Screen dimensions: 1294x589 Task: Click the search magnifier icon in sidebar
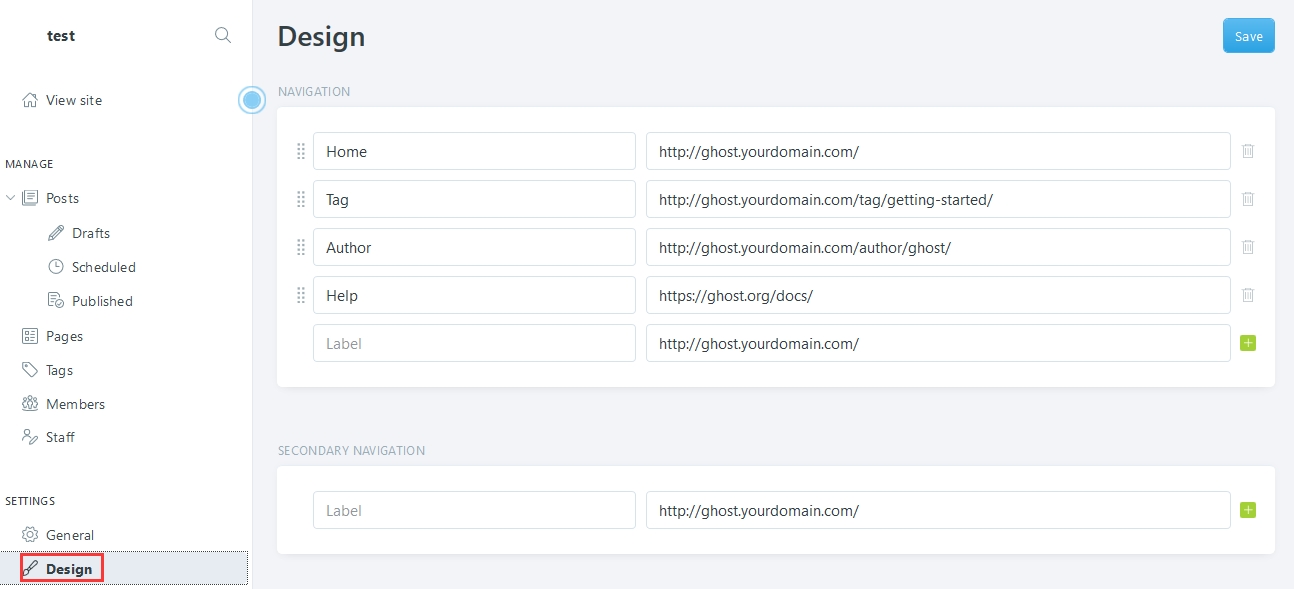[x=223, y=36]
